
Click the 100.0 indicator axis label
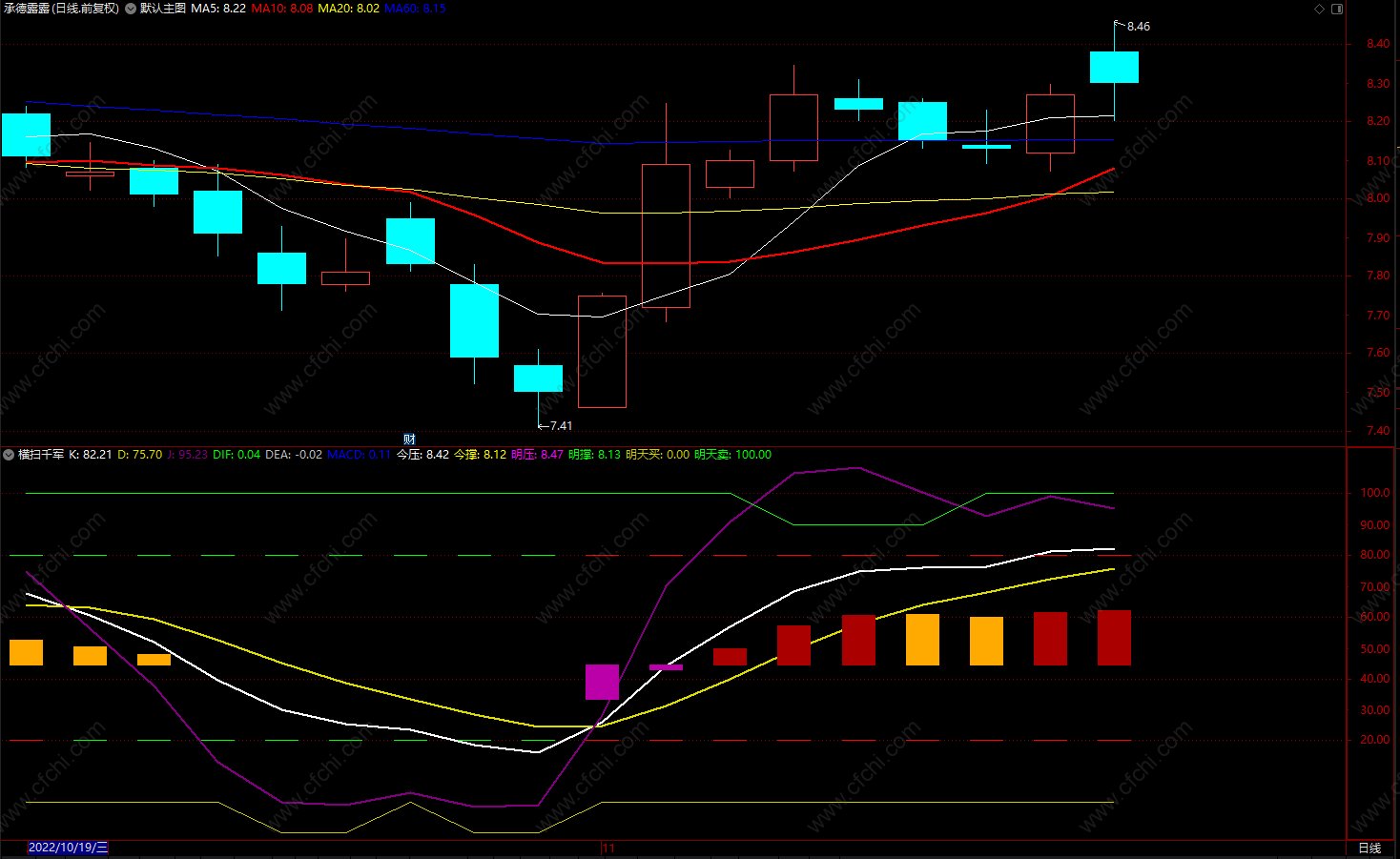1375,493
